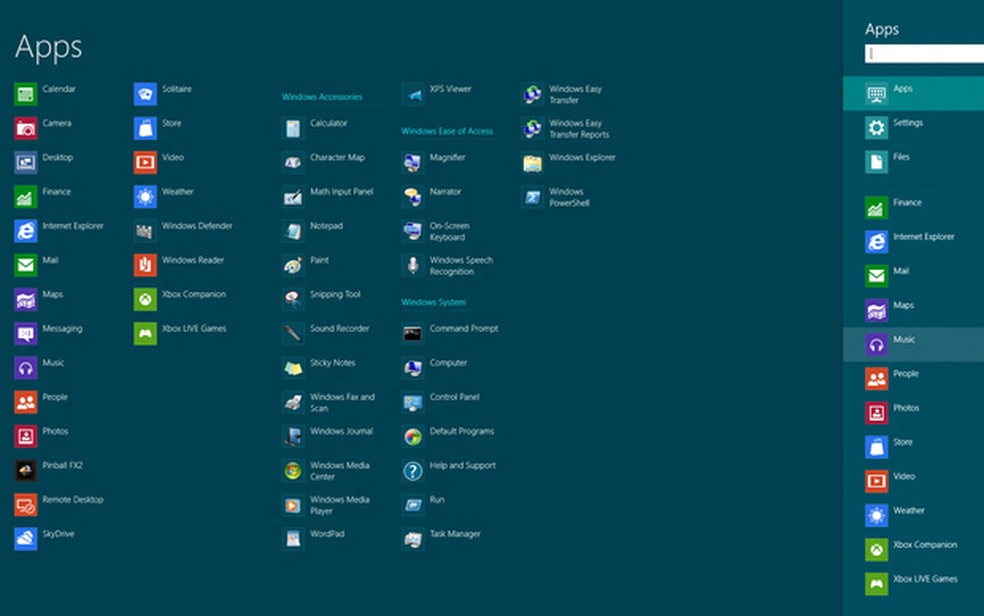Launch the Snipping Tool icon
984x616 pixels.
293,300
